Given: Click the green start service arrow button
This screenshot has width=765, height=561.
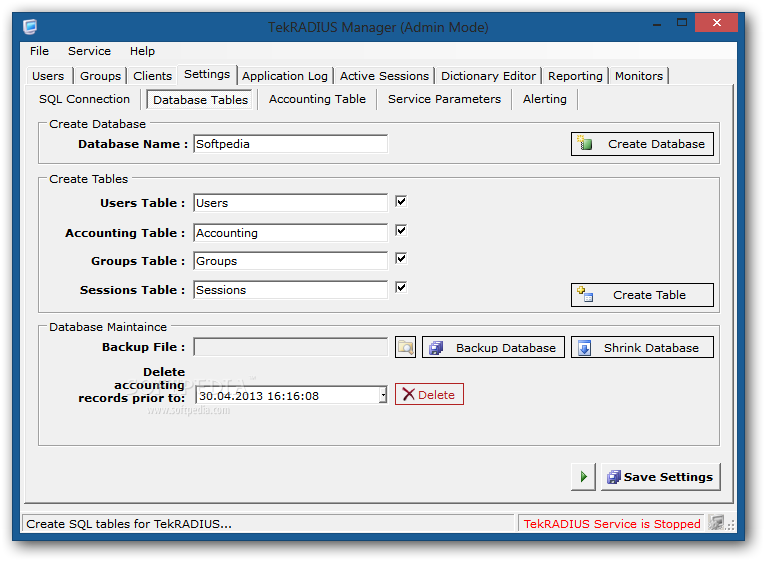Looking at the screenshot, I should tap(583, 477).
